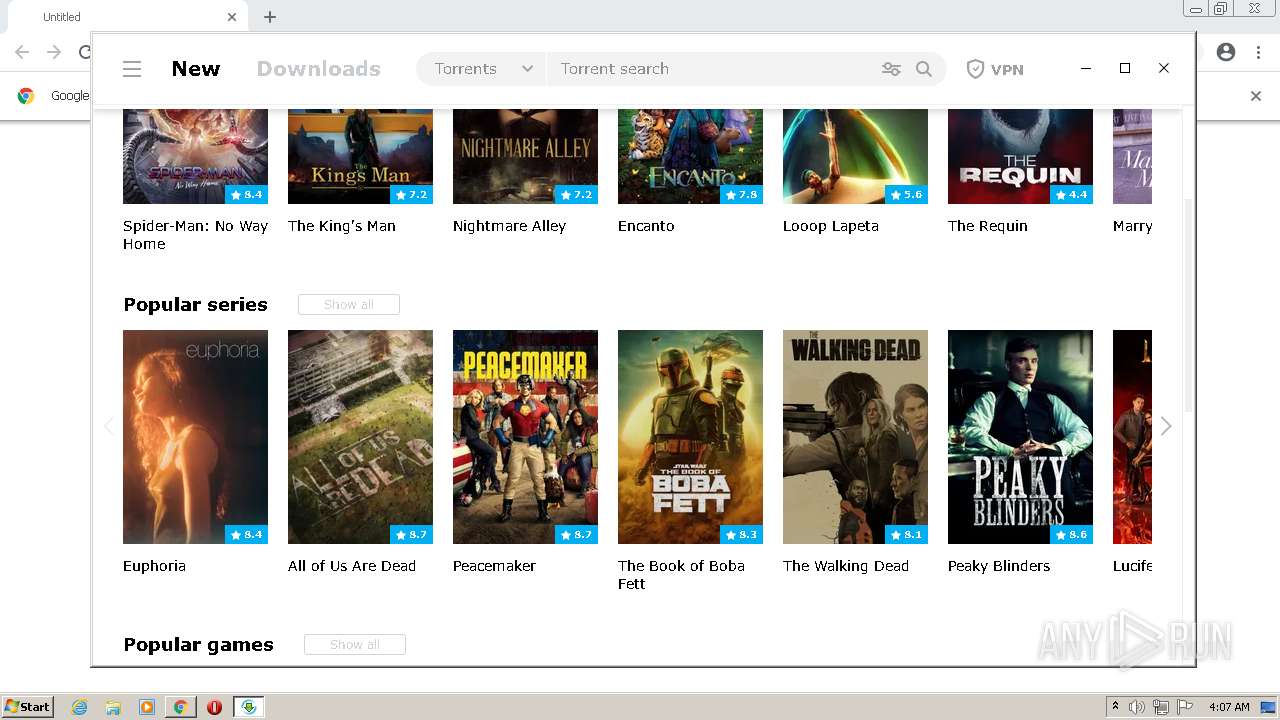Launch Internet Explorer from the taskbar
Screen dimensions: 1280x720
79,707
